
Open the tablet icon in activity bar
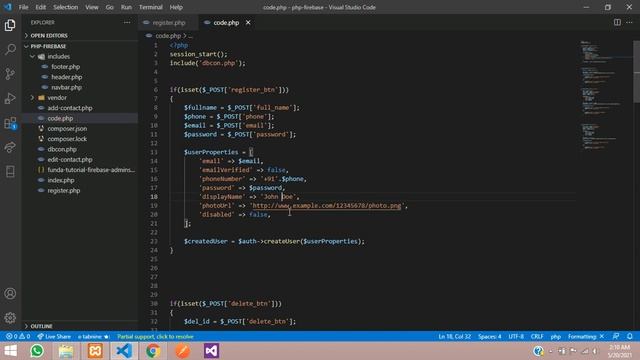tap(10, 171)
